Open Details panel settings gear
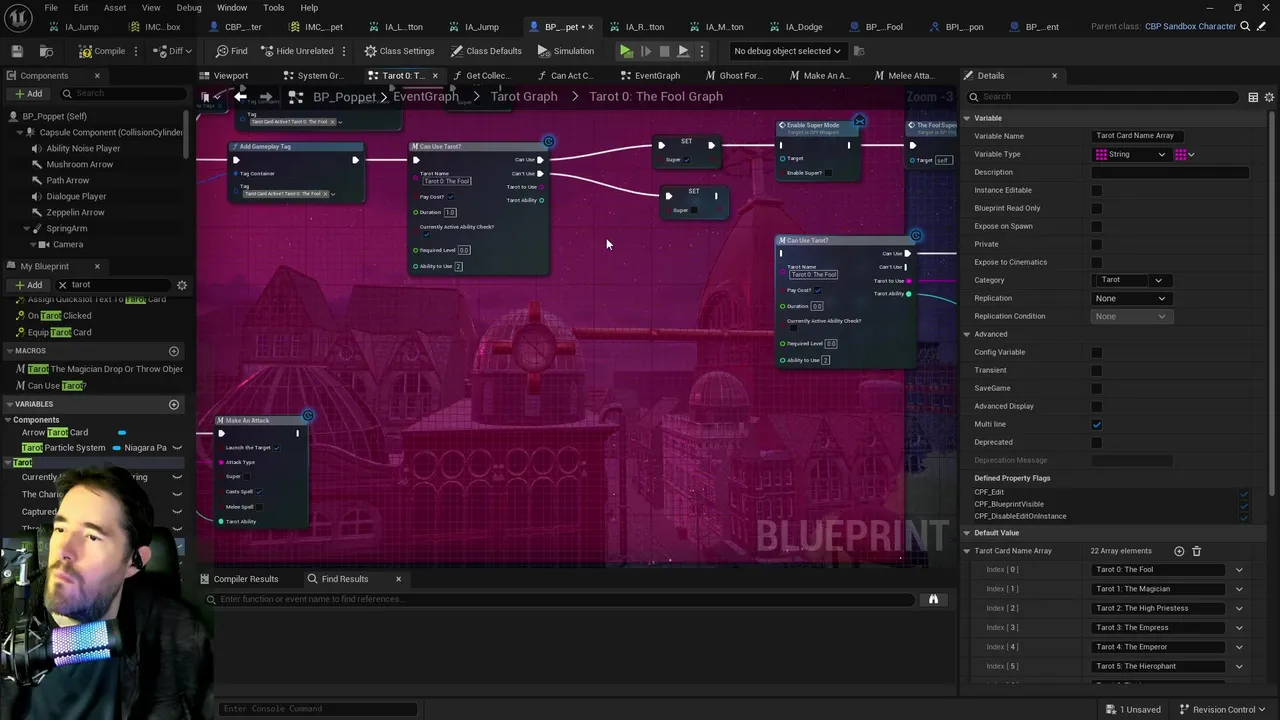1280x720 pixels. 1270,97
